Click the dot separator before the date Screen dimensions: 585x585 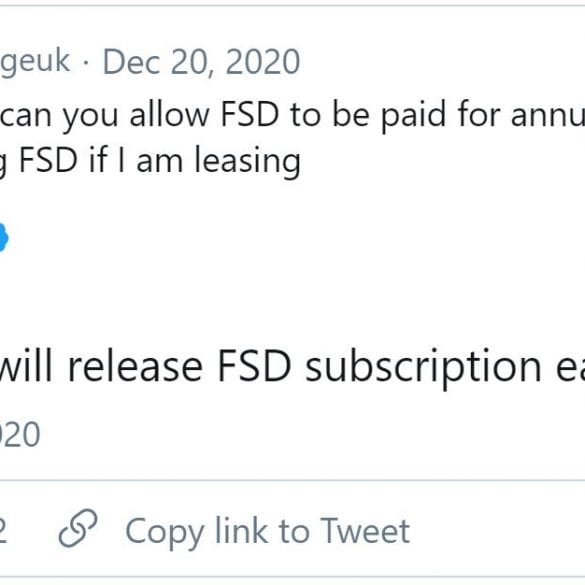tap(86, 63)
